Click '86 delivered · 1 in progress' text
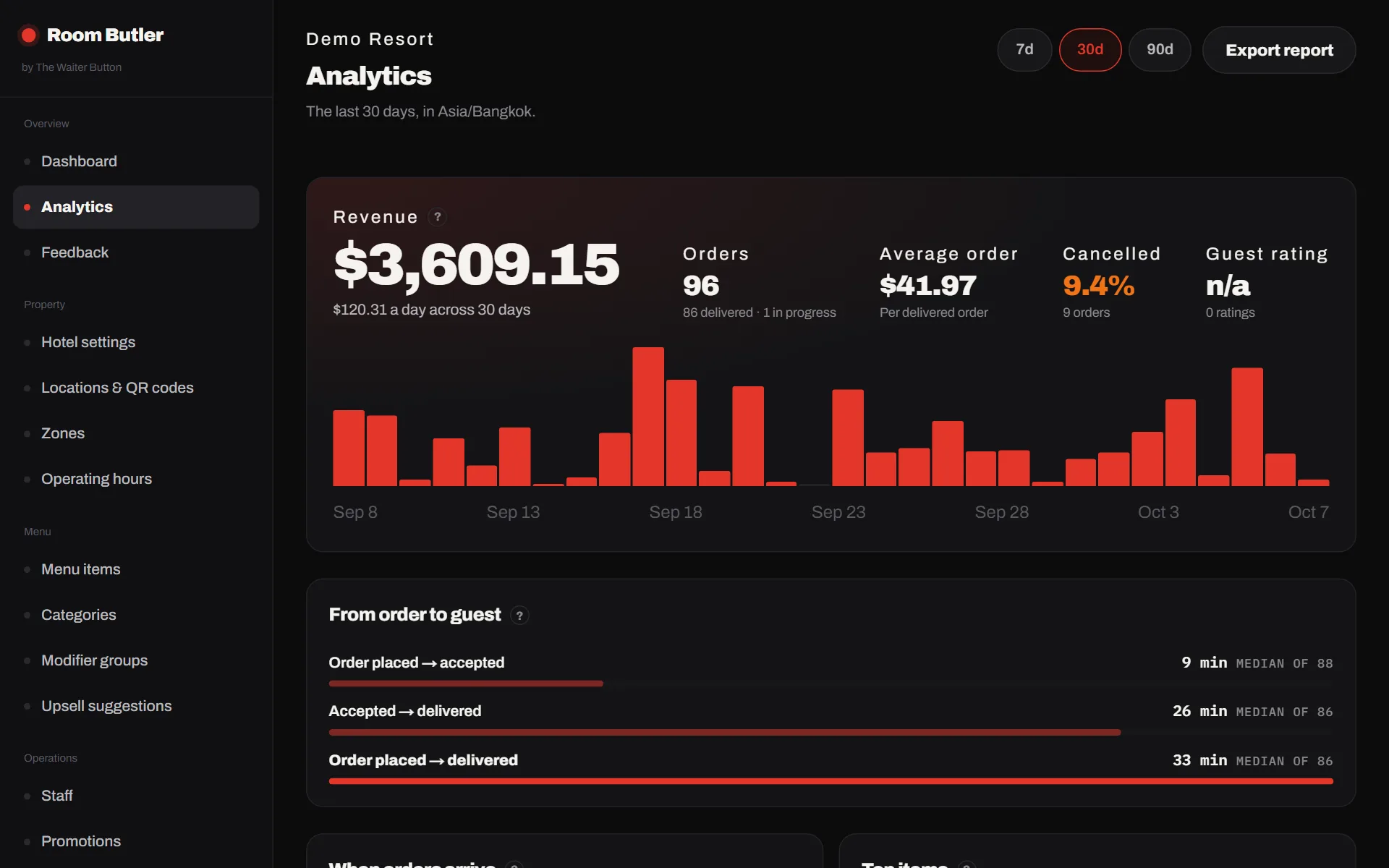 (760, 312)
